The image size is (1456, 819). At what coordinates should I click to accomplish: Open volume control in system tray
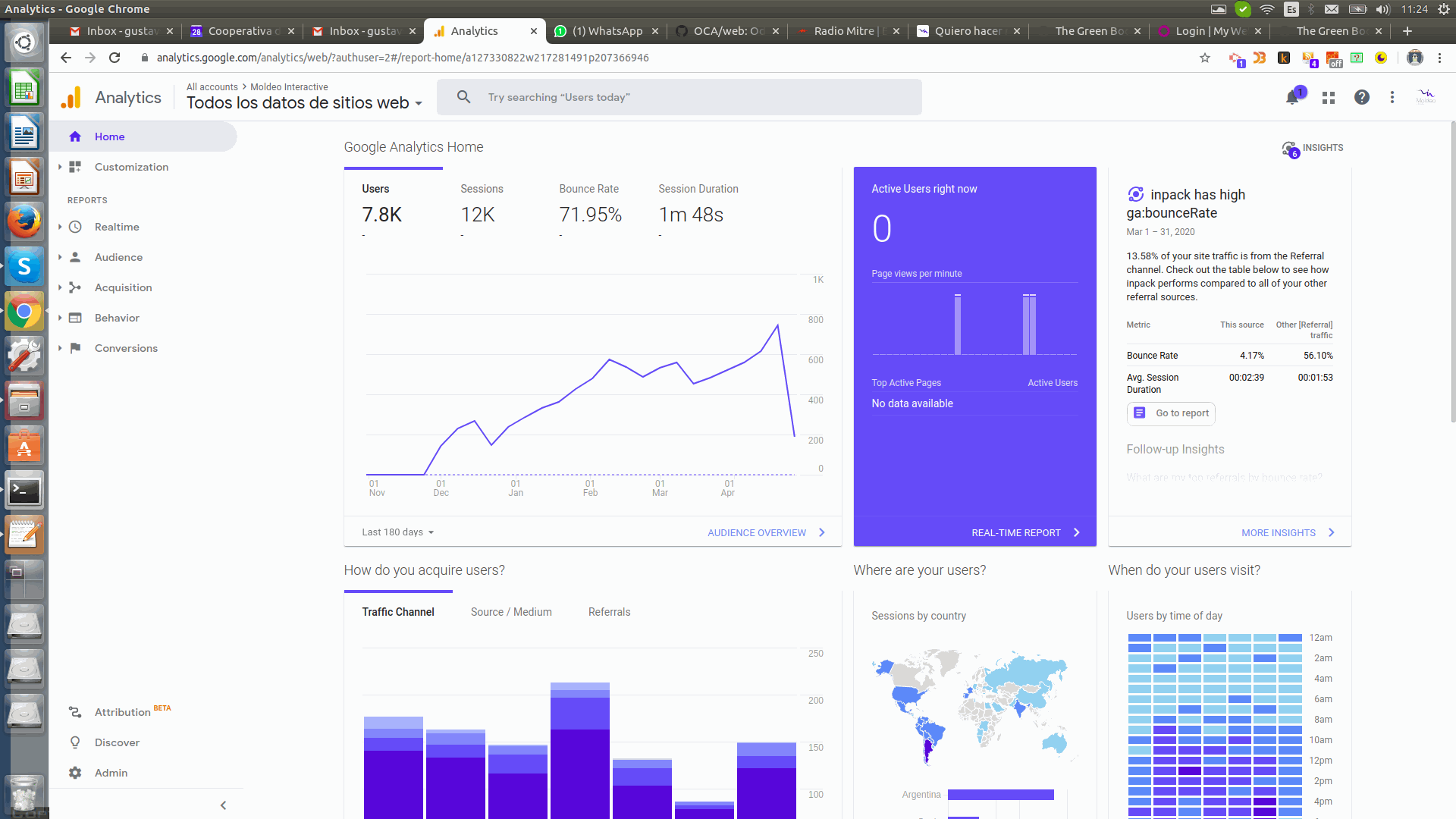(x=1382, y=9)
